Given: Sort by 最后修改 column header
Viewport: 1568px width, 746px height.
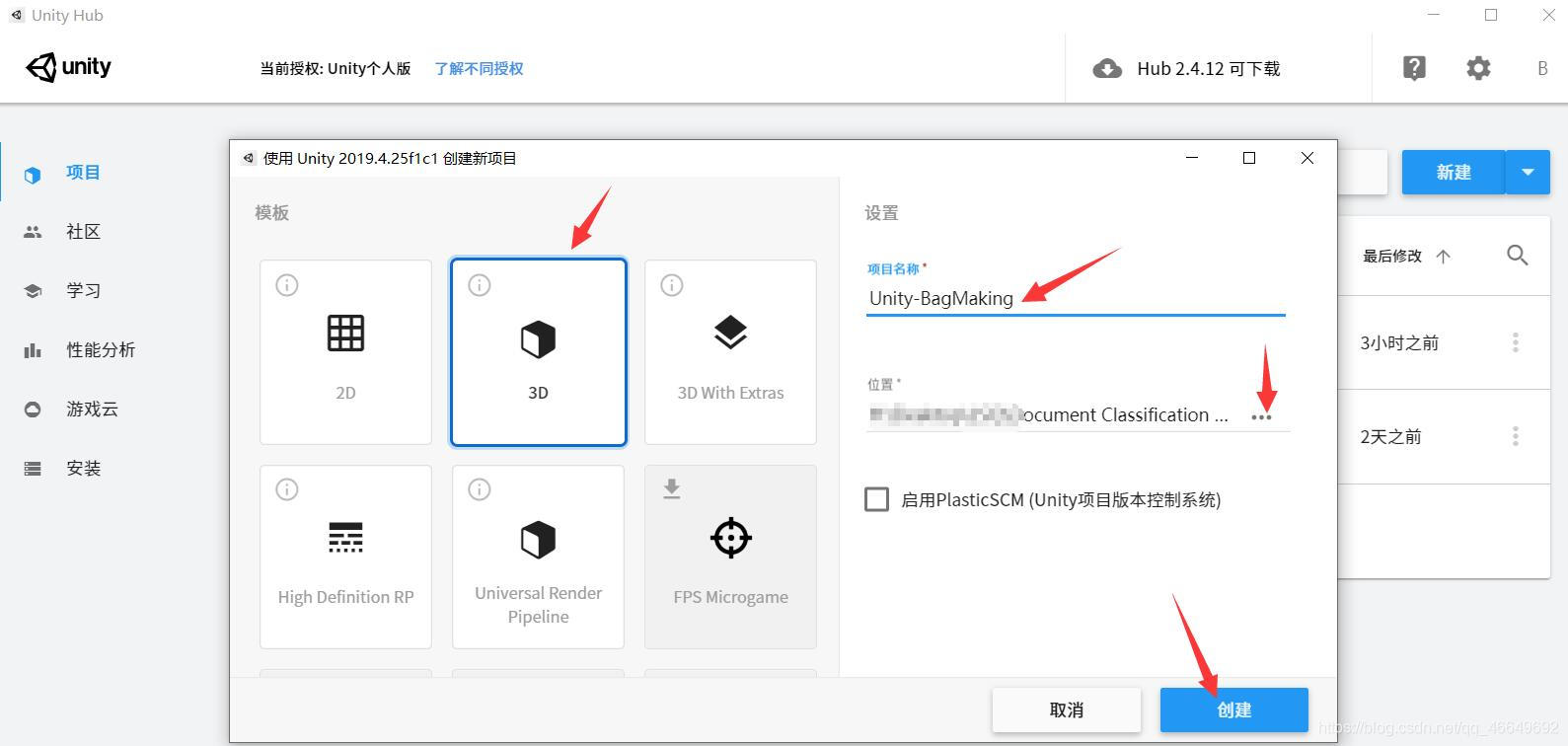Looking at the screenshot, I should coord(1392,256).
